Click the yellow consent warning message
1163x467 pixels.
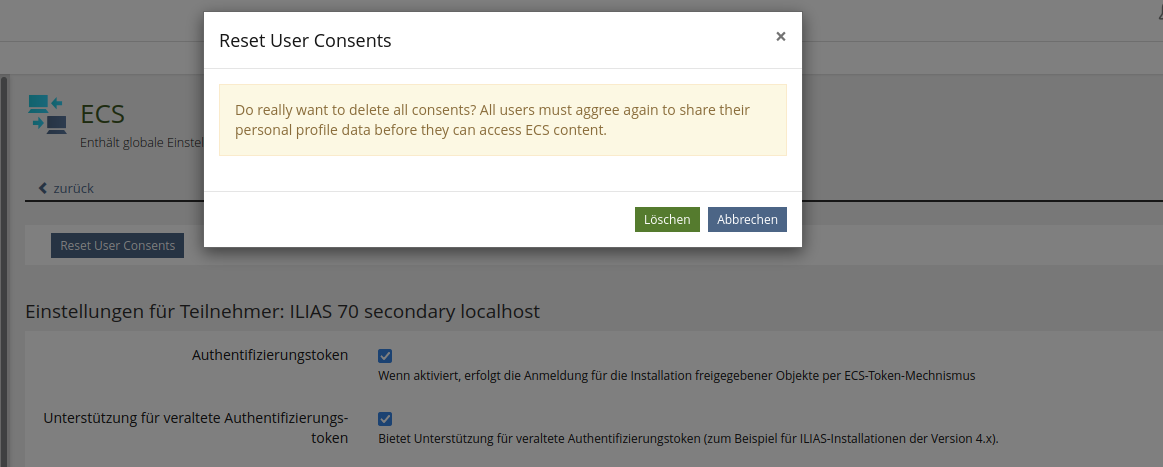tap(502, 120)
